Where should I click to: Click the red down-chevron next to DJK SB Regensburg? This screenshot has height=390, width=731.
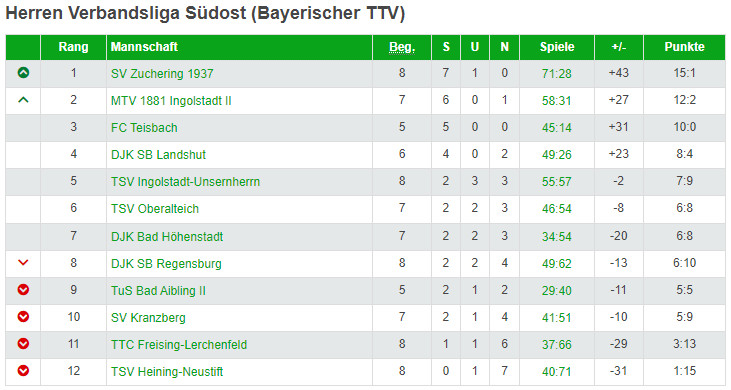tap(23, 263)
